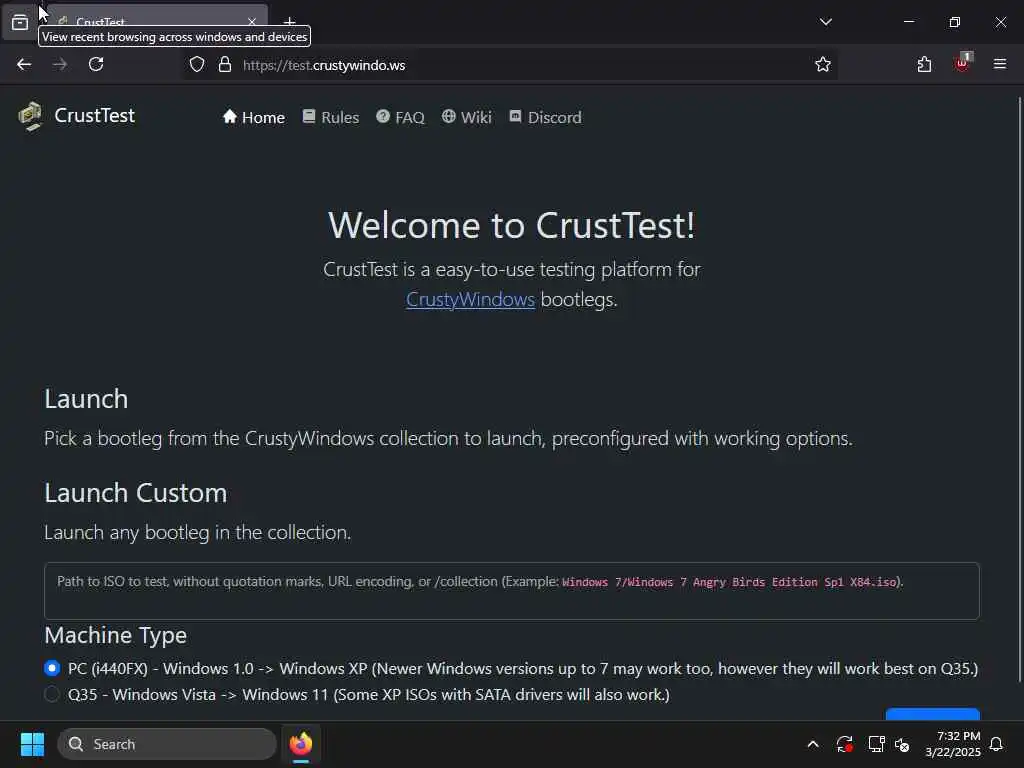Click the page vertical scrollbar
Screen dimensions: 1024x768
1019,389
